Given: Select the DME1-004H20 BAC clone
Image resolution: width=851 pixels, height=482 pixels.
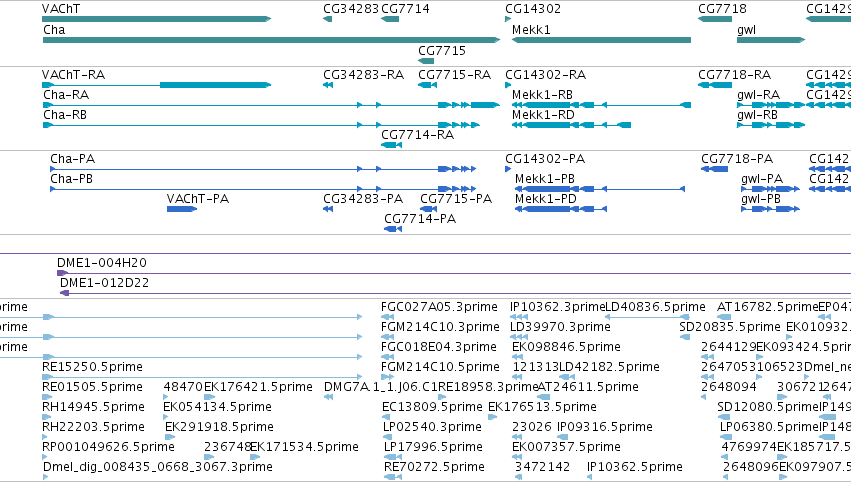Looking at the screenshot, I should point(102,263).
